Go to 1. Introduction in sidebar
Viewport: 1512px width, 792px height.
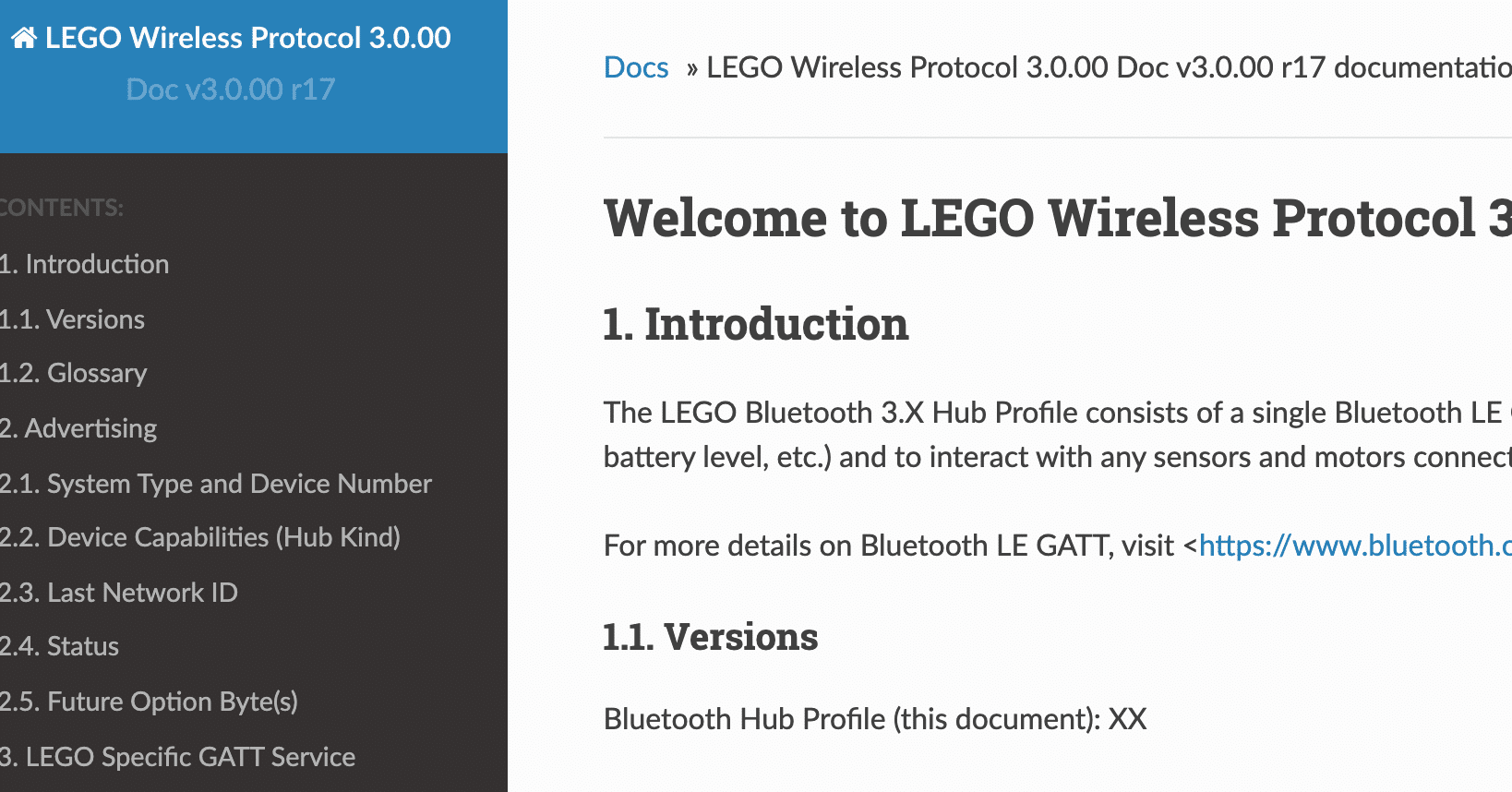85,264
